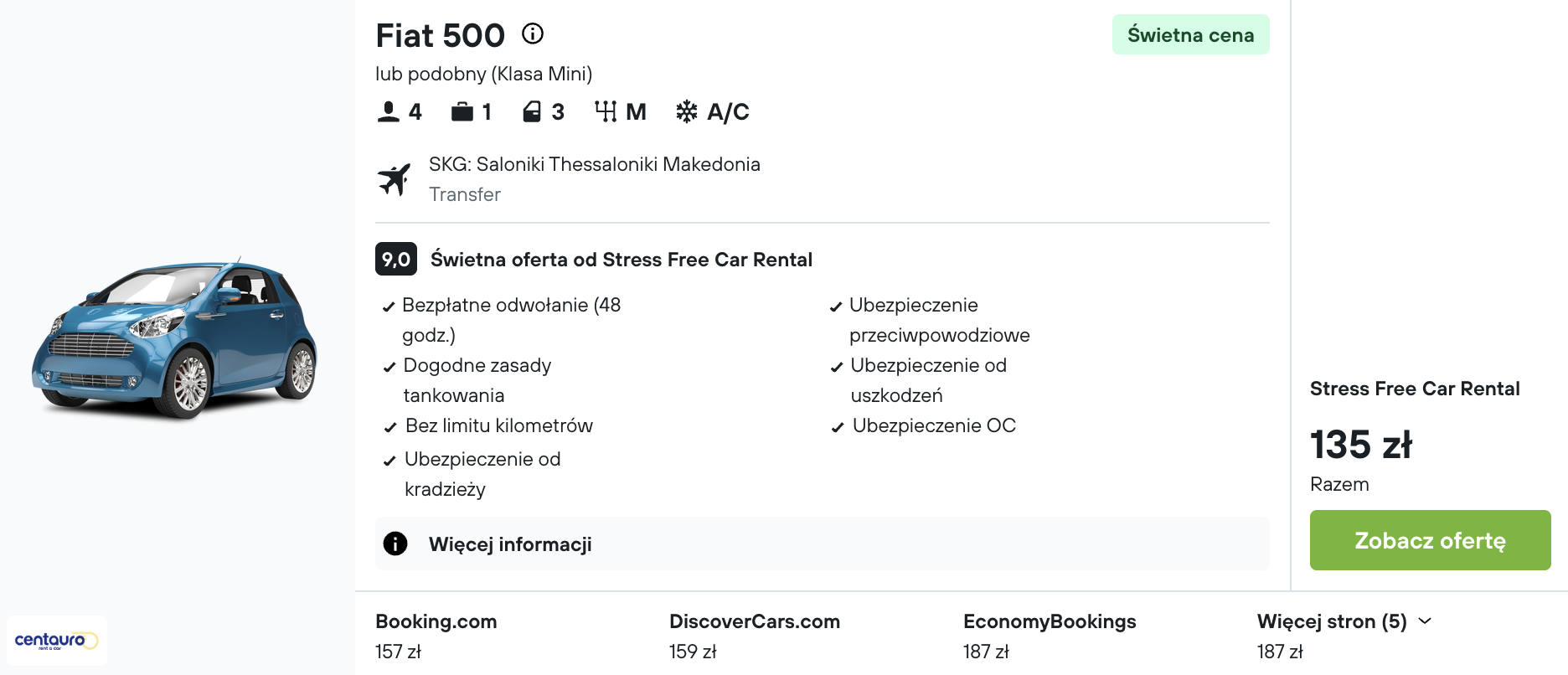Viewport: 1568px width, 675px height.
Task: Click the green Świetna cena badge
Action: [x=1190, y=34]
